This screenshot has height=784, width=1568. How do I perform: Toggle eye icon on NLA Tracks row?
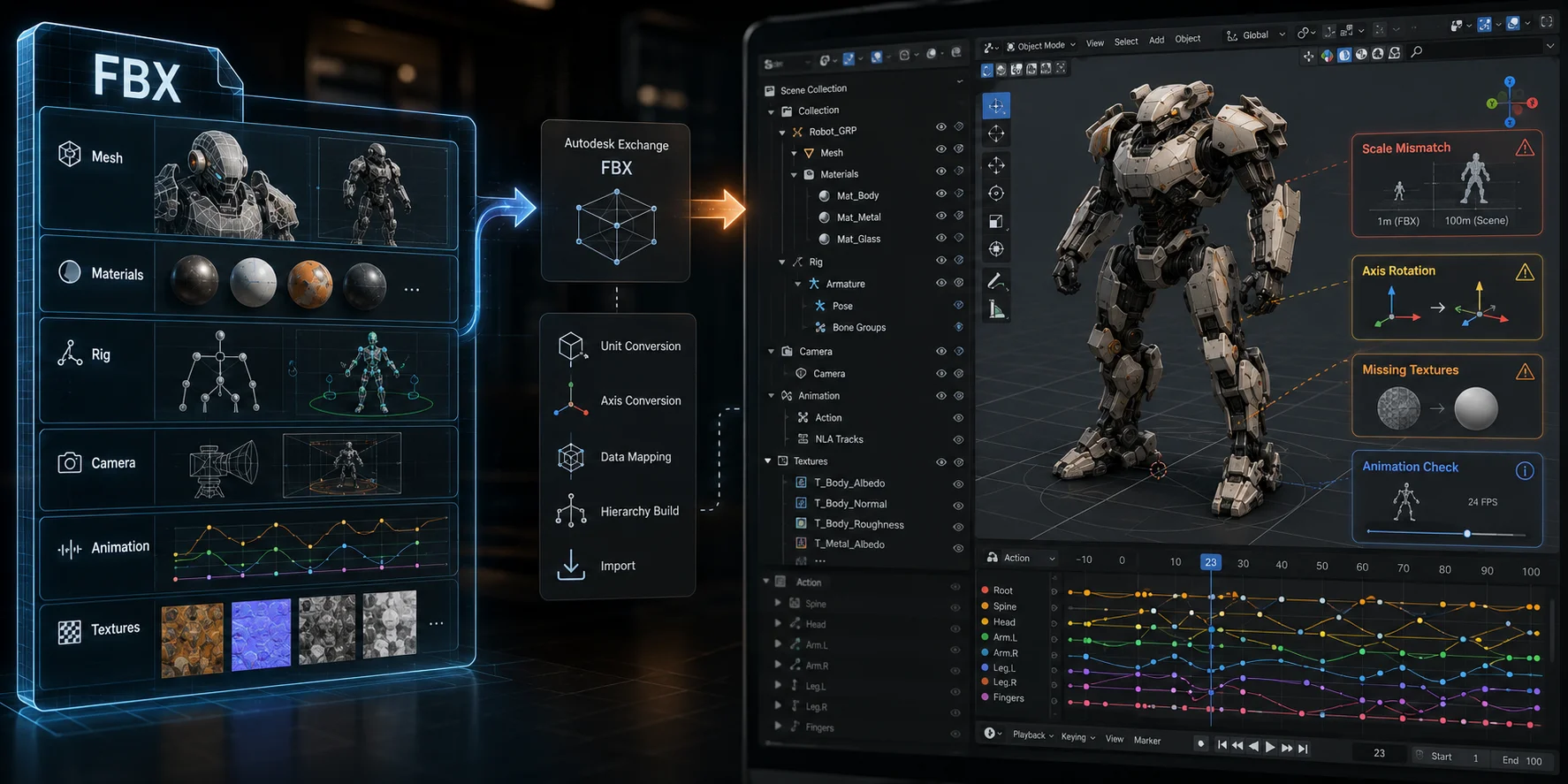tap(958, 439)
